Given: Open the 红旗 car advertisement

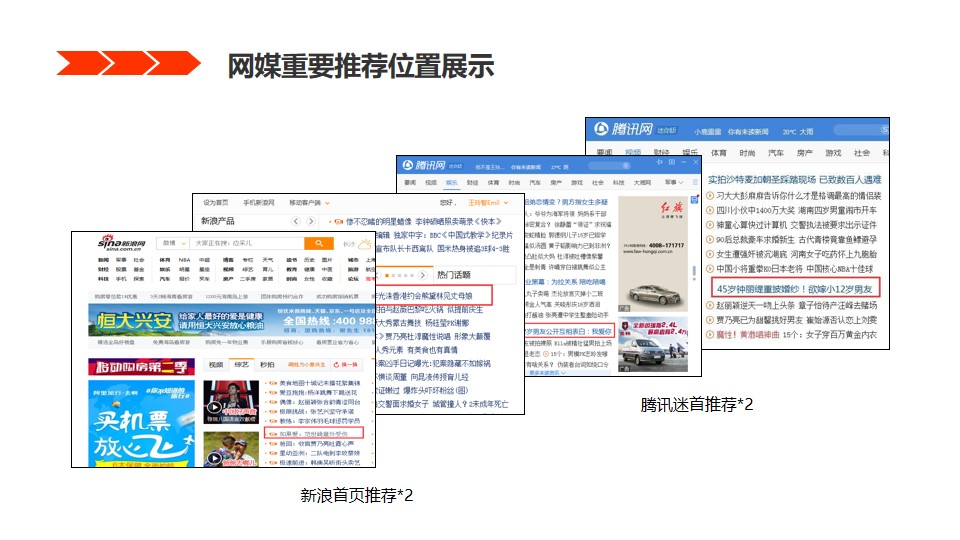Looking at the screenshot, I should tap(653, 254).
